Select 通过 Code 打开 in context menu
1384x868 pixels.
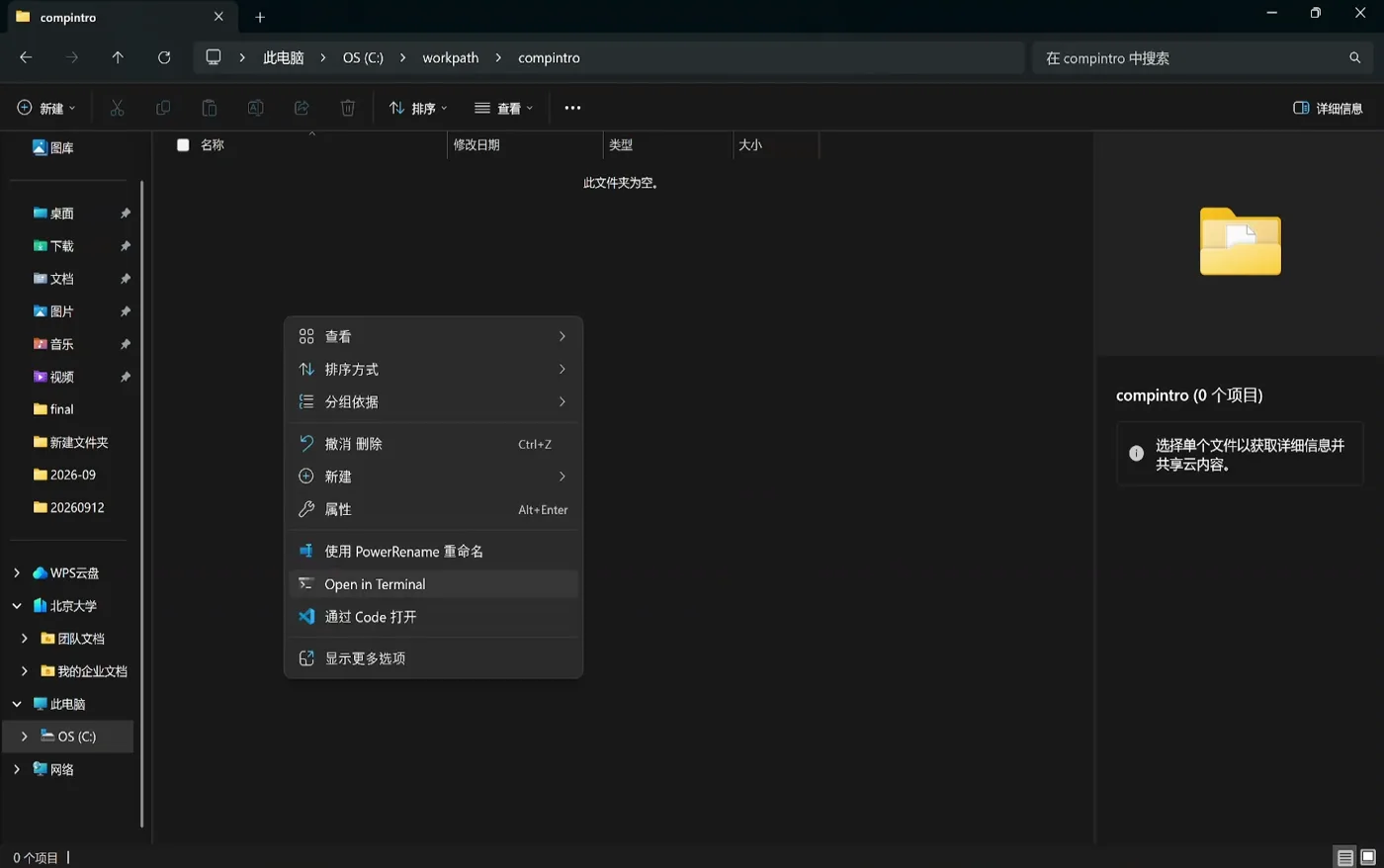(x=433, y=616)
